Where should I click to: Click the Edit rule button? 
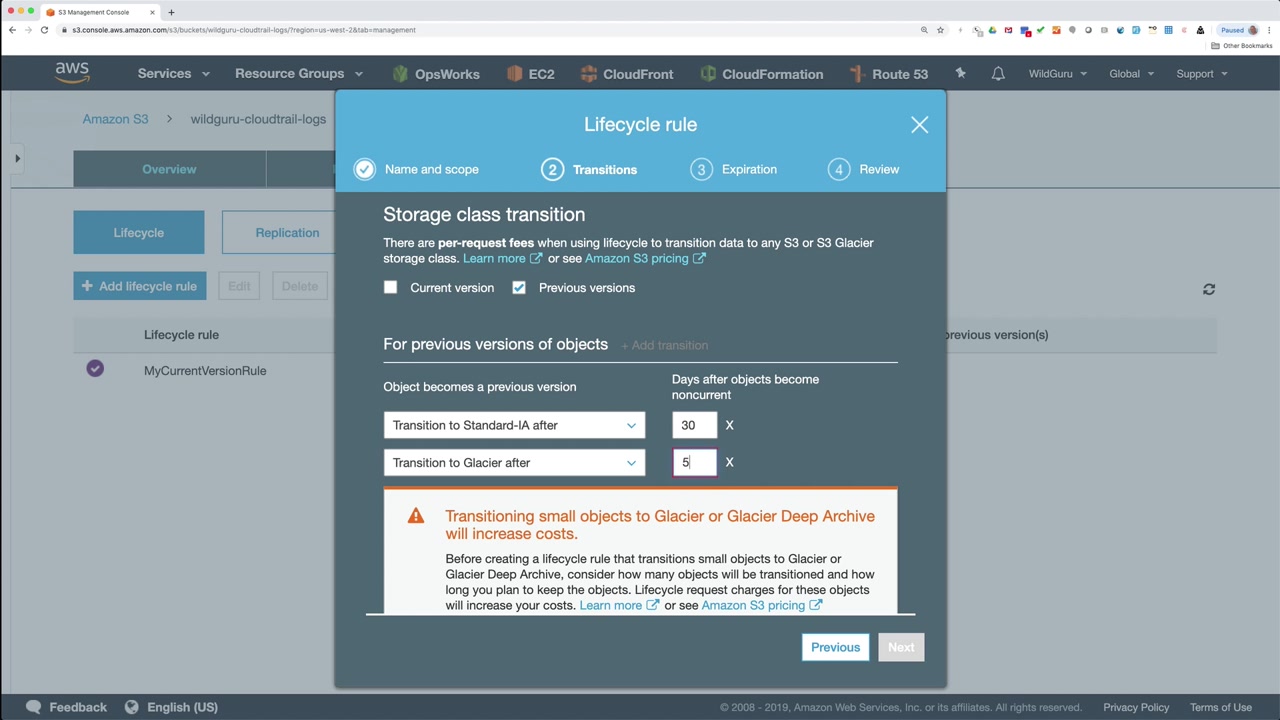click(239, 286)
